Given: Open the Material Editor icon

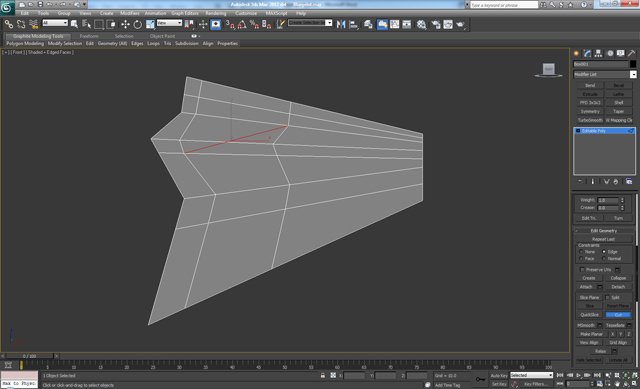Looking at the screenshot, I should (x=421, y=24).
